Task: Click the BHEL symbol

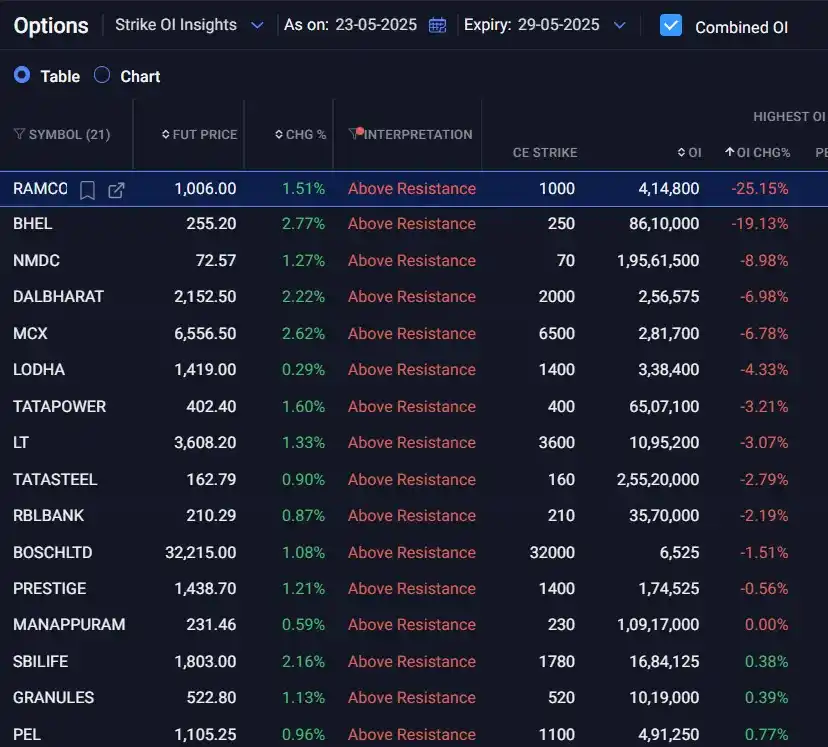Action: coord(33,224)
